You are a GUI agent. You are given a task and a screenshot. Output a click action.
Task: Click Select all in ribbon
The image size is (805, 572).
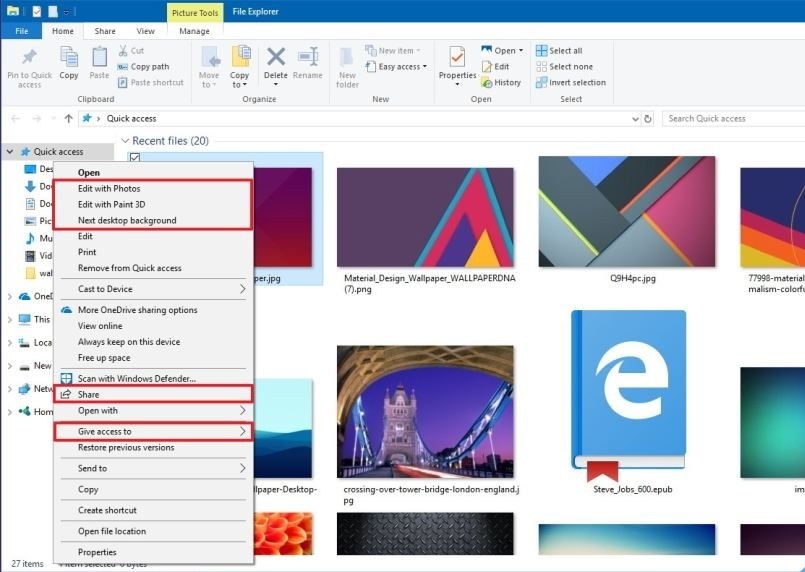pos(559,51)
